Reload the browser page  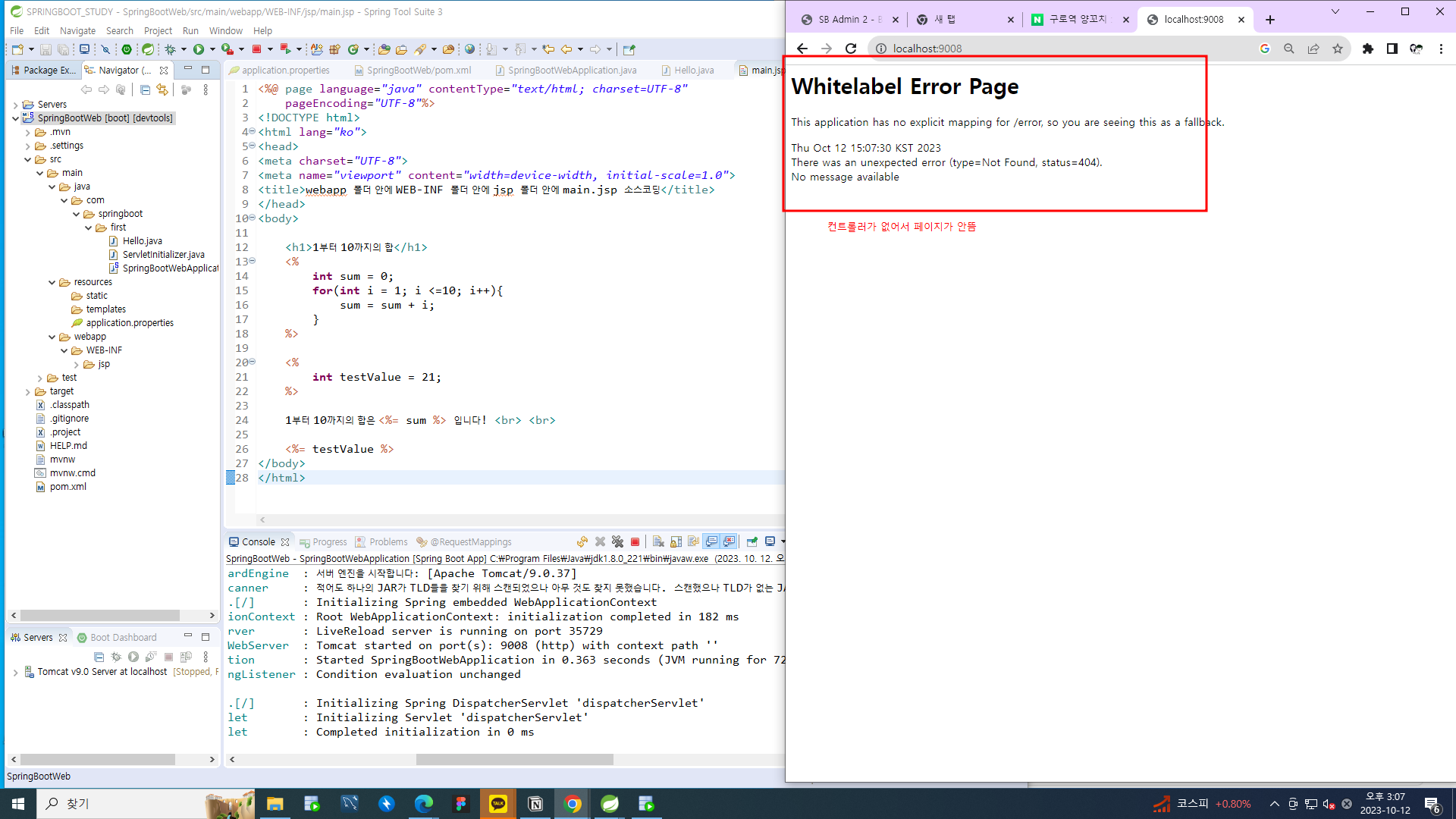(x=851, y=49)
